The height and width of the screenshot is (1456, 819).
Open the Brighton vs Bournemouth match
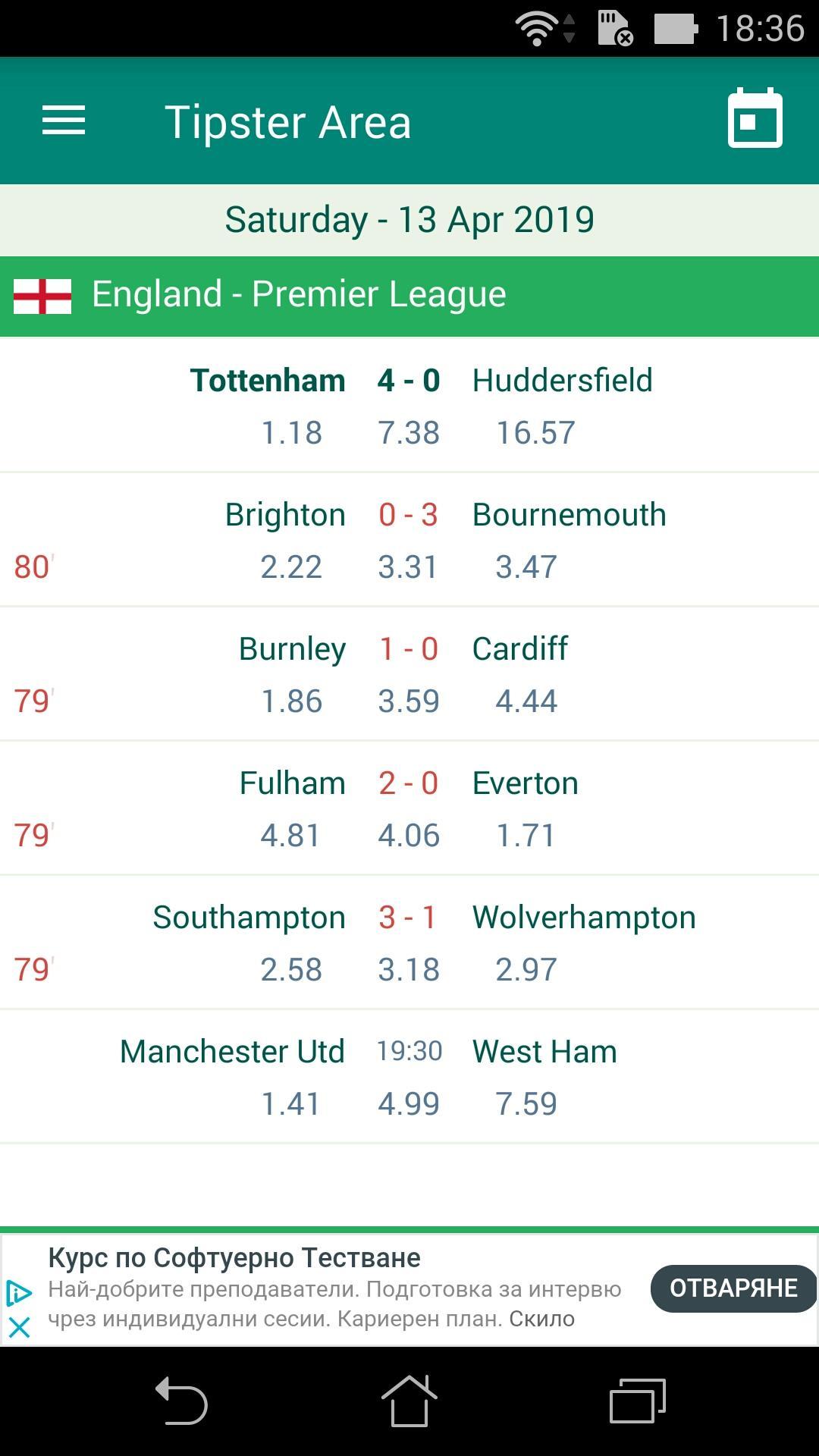409,539
